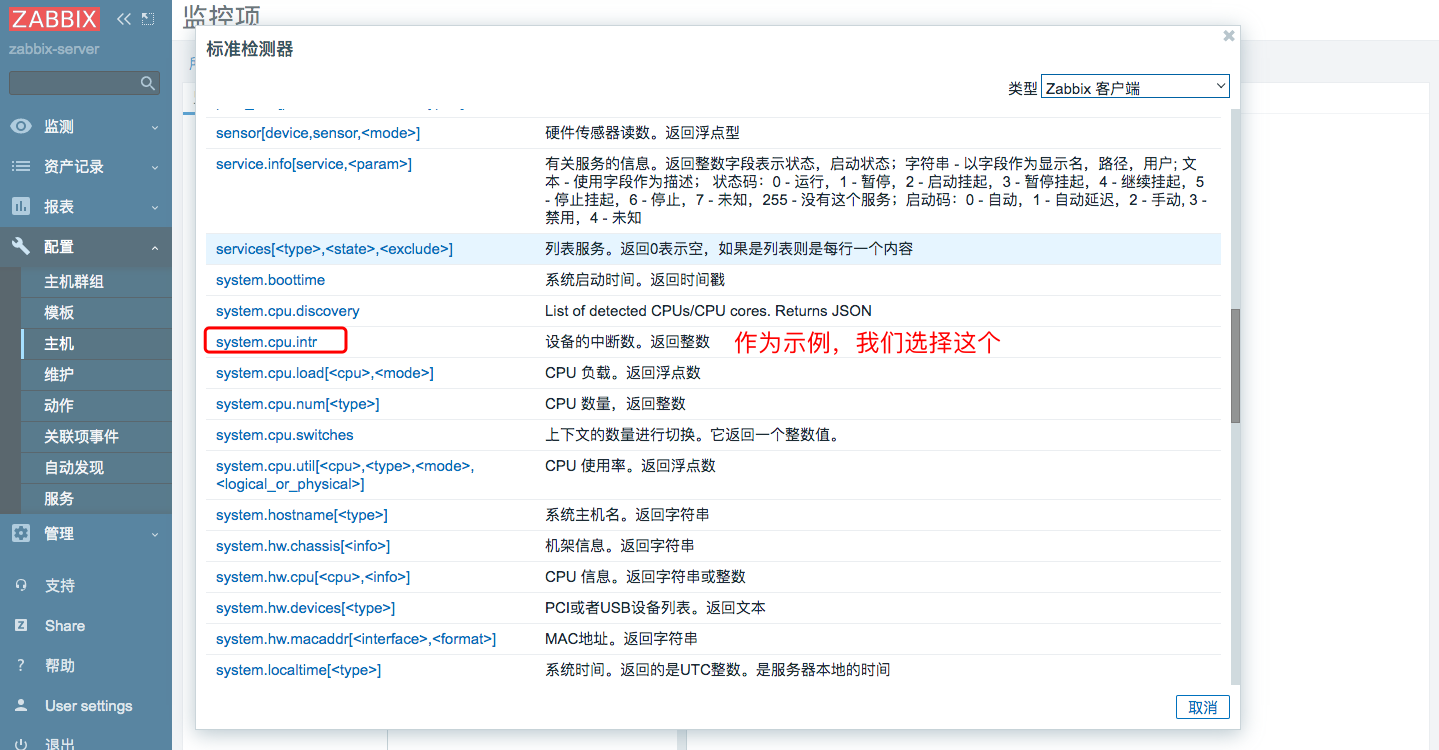Open the 类型 Zabbix 客户端 dropdown
The width and height of the screenshot is (1439, 750).
pos(1135,87)
